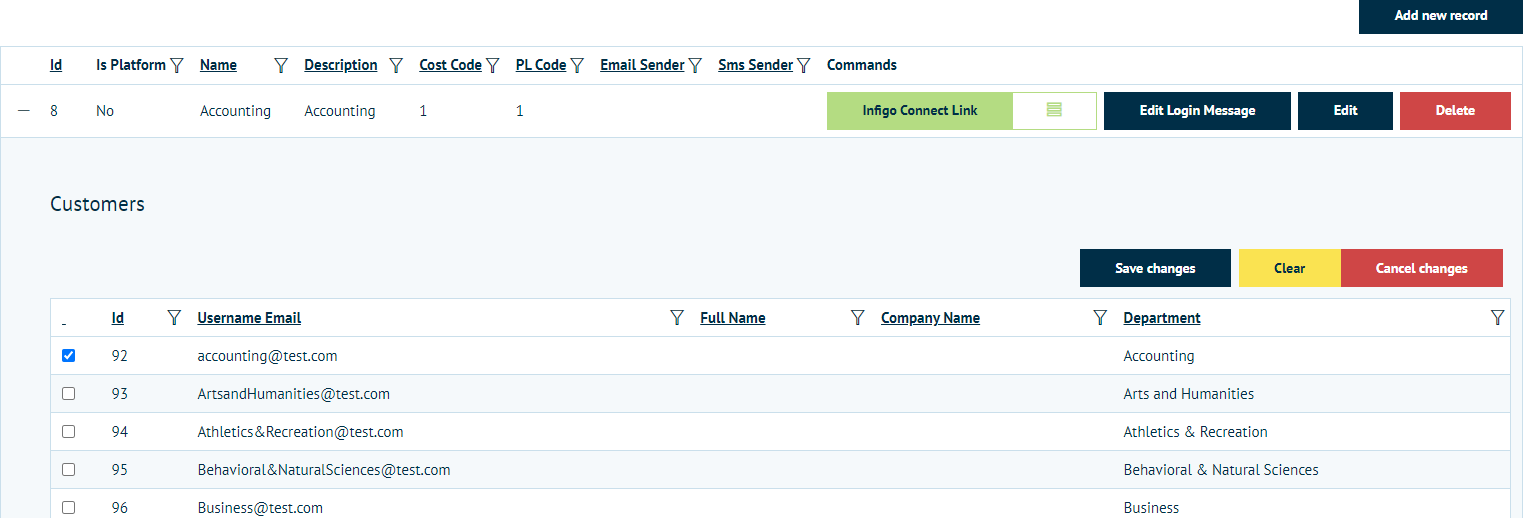Screen dimensions: 1525x518
Task: Check the box for customer 93
Action: point(68,394)
